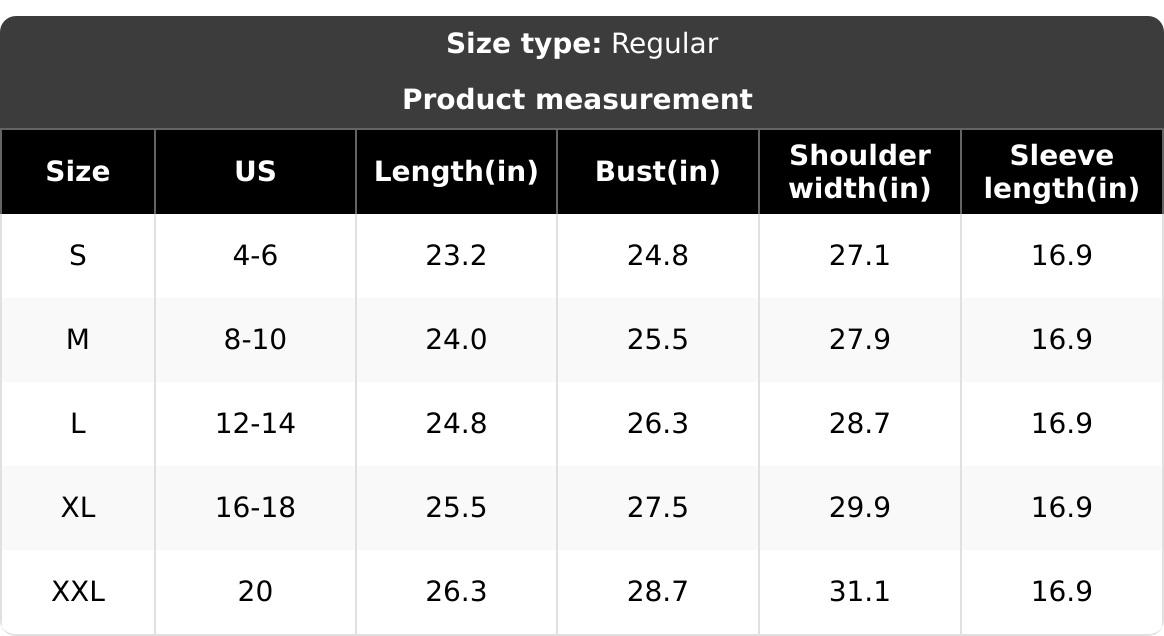
Task: Select the M size row label
Action: pyautogui.click(x=78, y=340)
